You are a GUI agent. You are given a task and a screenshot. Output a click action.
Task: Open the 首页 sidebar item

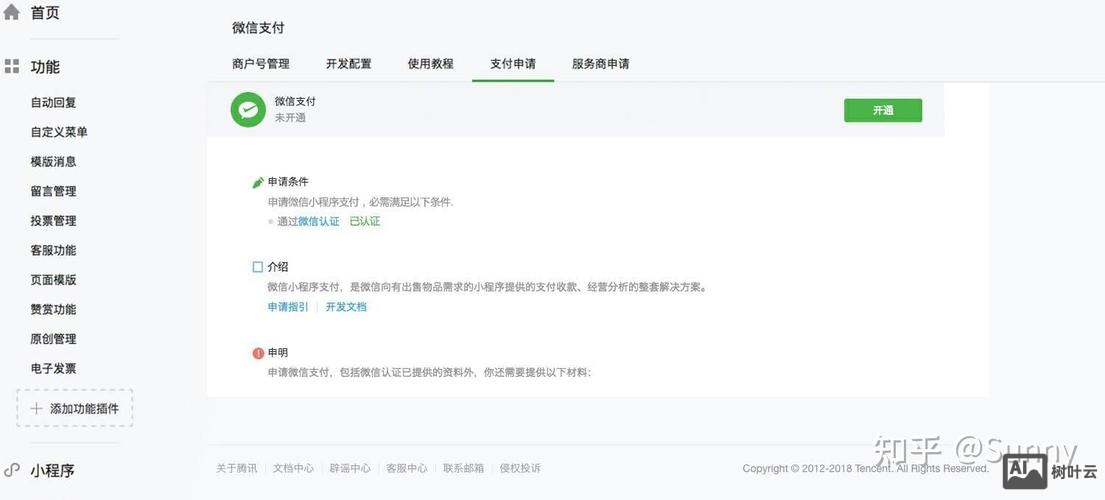45,13
